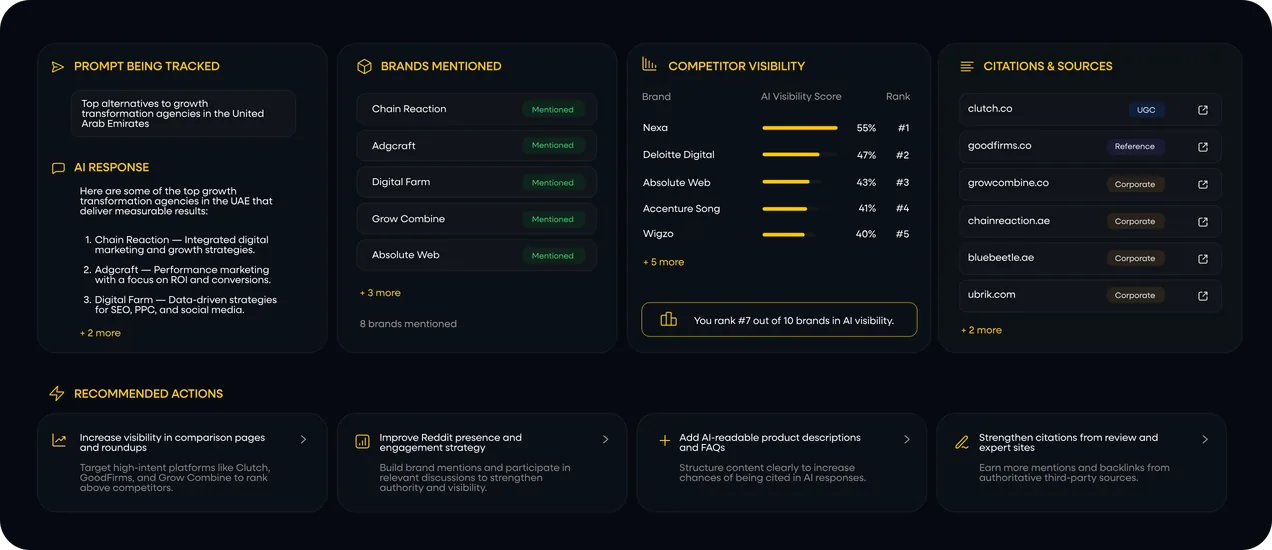Screen dimensions: 1272x550
Task: Expand Strengthen citations from review chevron
Action: (1205, 439)
